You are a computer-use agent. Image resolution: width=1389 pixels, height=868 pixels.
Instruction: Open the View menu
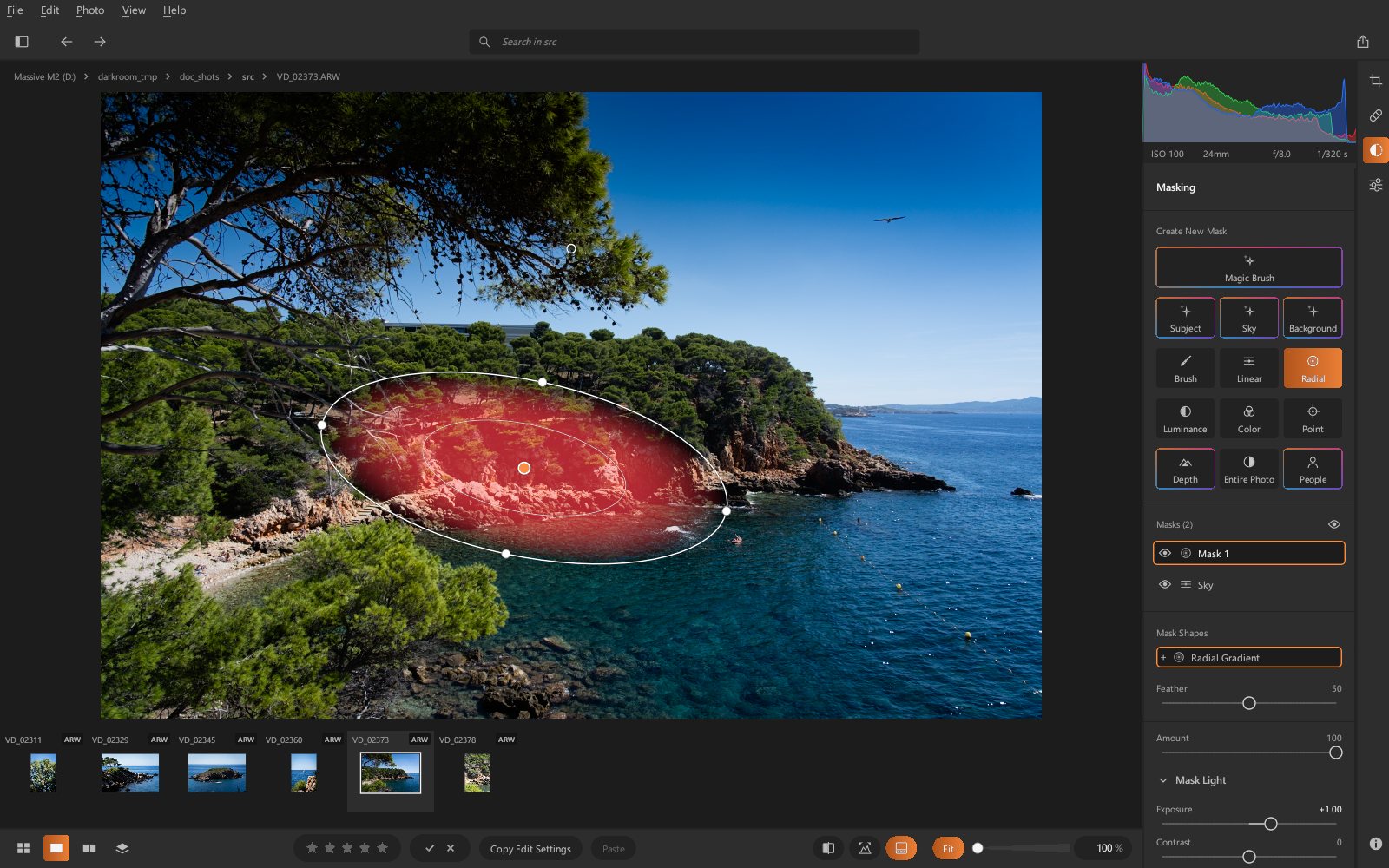click(134, 10)
